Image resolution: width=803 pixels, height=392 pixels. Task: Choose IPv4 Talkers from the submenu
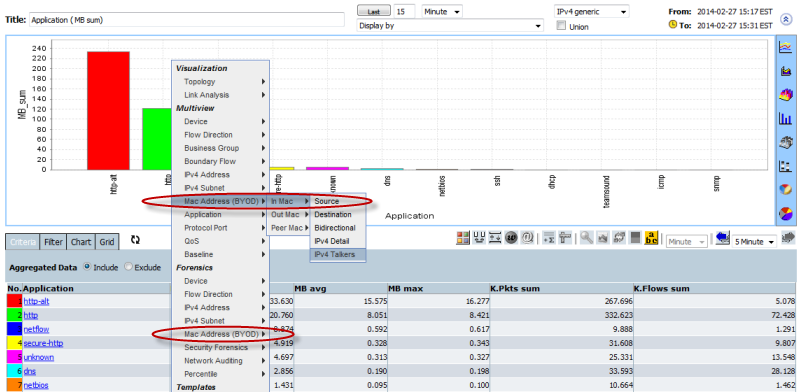(337, 254)
